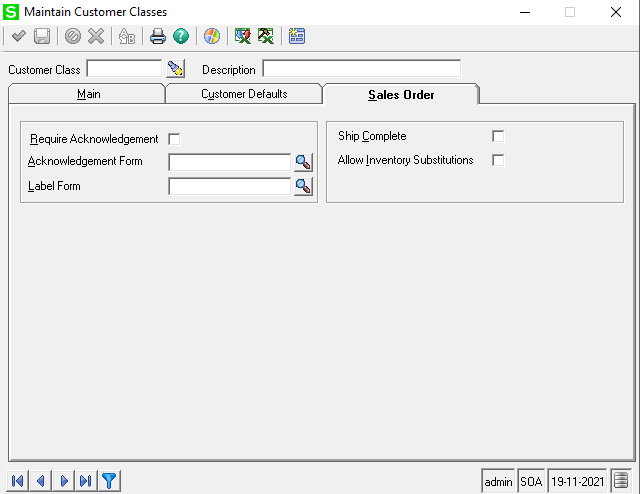Click the Print icon in the toolbar
The image size is (640, 494).
click(x=157, y=36)
